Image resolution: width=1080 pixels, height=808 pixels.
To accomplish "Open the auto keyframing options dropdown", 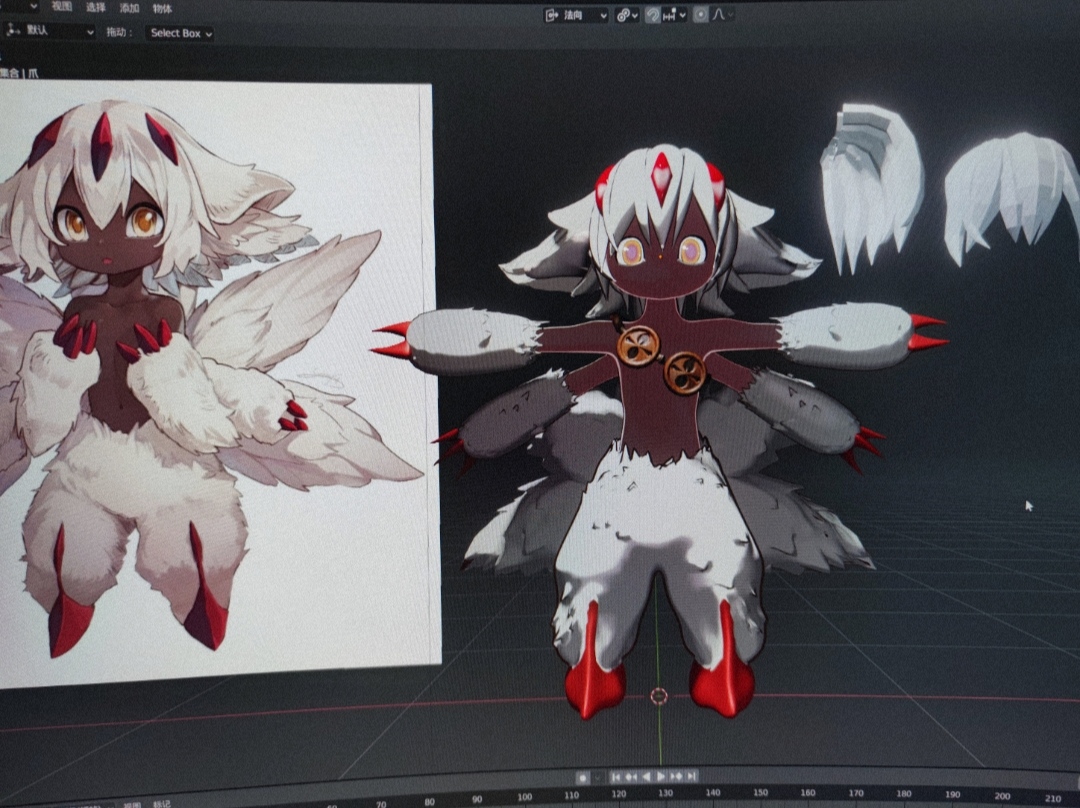I will (x=596, y=778).
